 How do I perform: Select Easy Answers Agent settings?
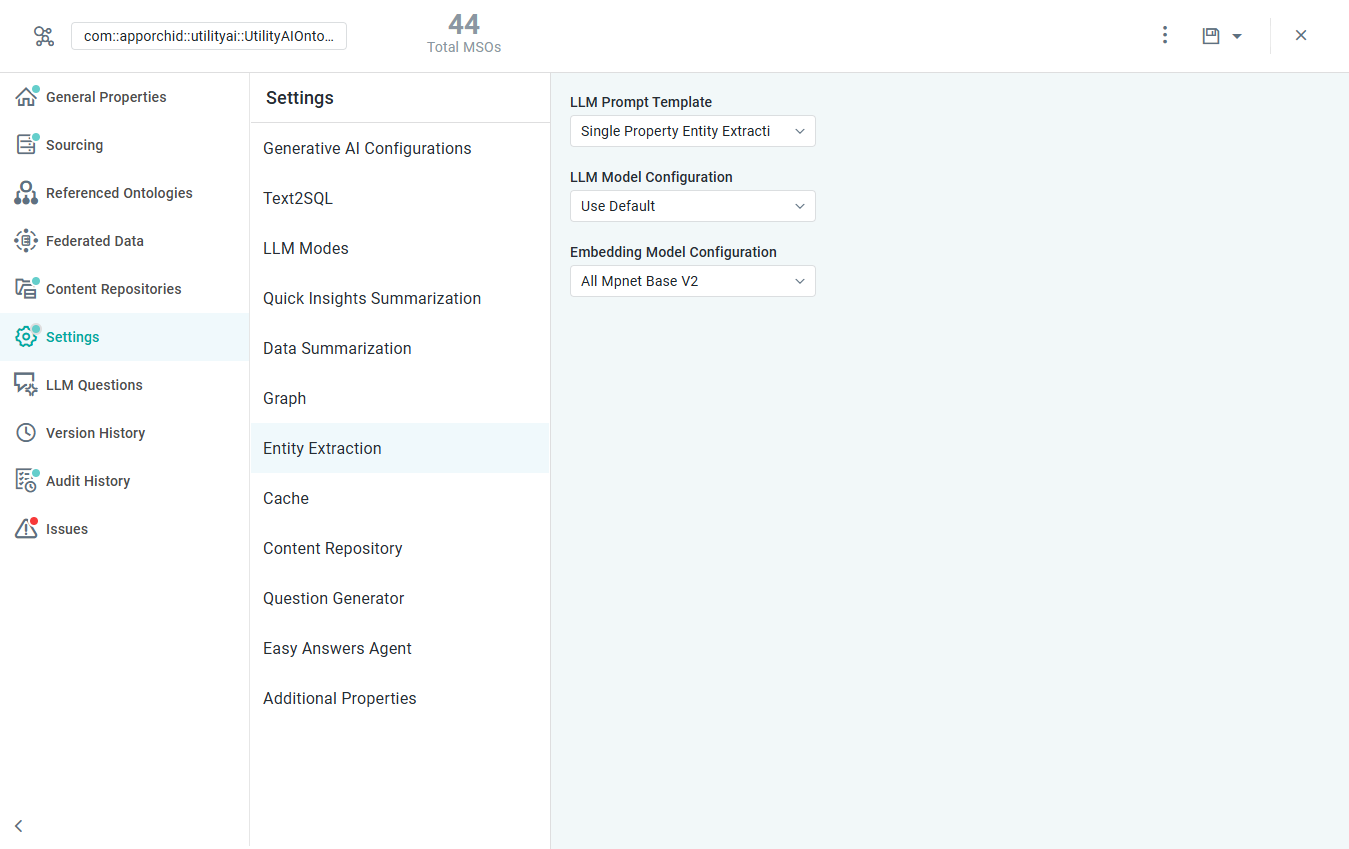pyautogui.click(x=400, y=648)
